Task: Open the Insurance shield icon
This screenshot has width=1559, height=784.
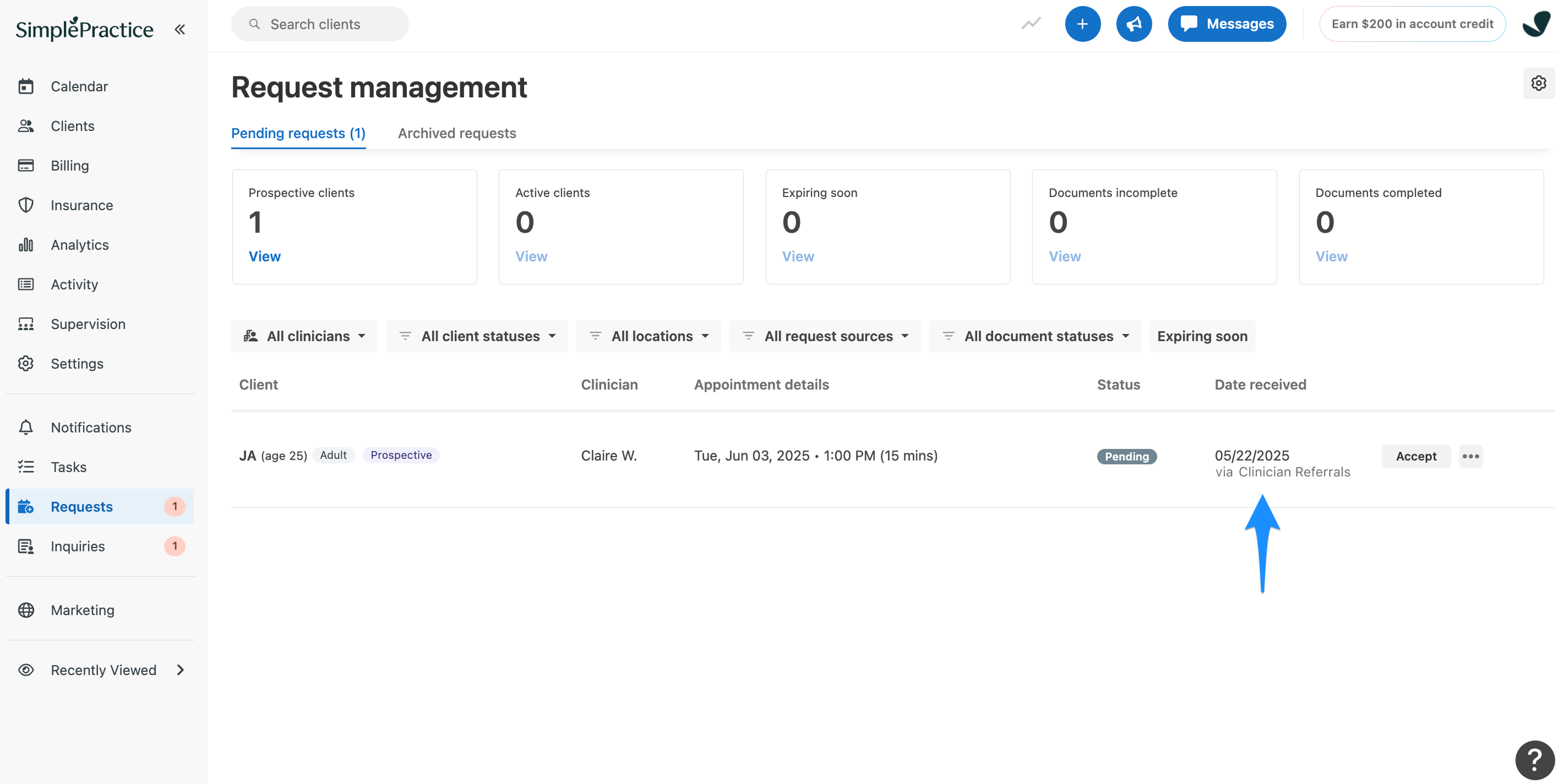Action: coord(25,205)
